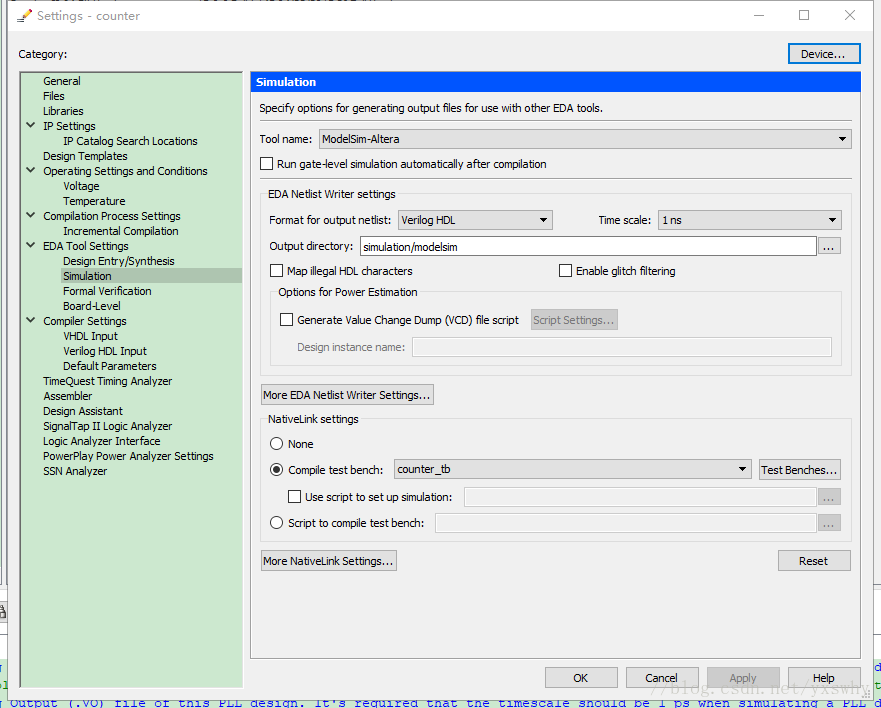This screenshot has width=881, height=708.
Task: Collapse the EDA Tool Settings tree node
Action: 30,246
